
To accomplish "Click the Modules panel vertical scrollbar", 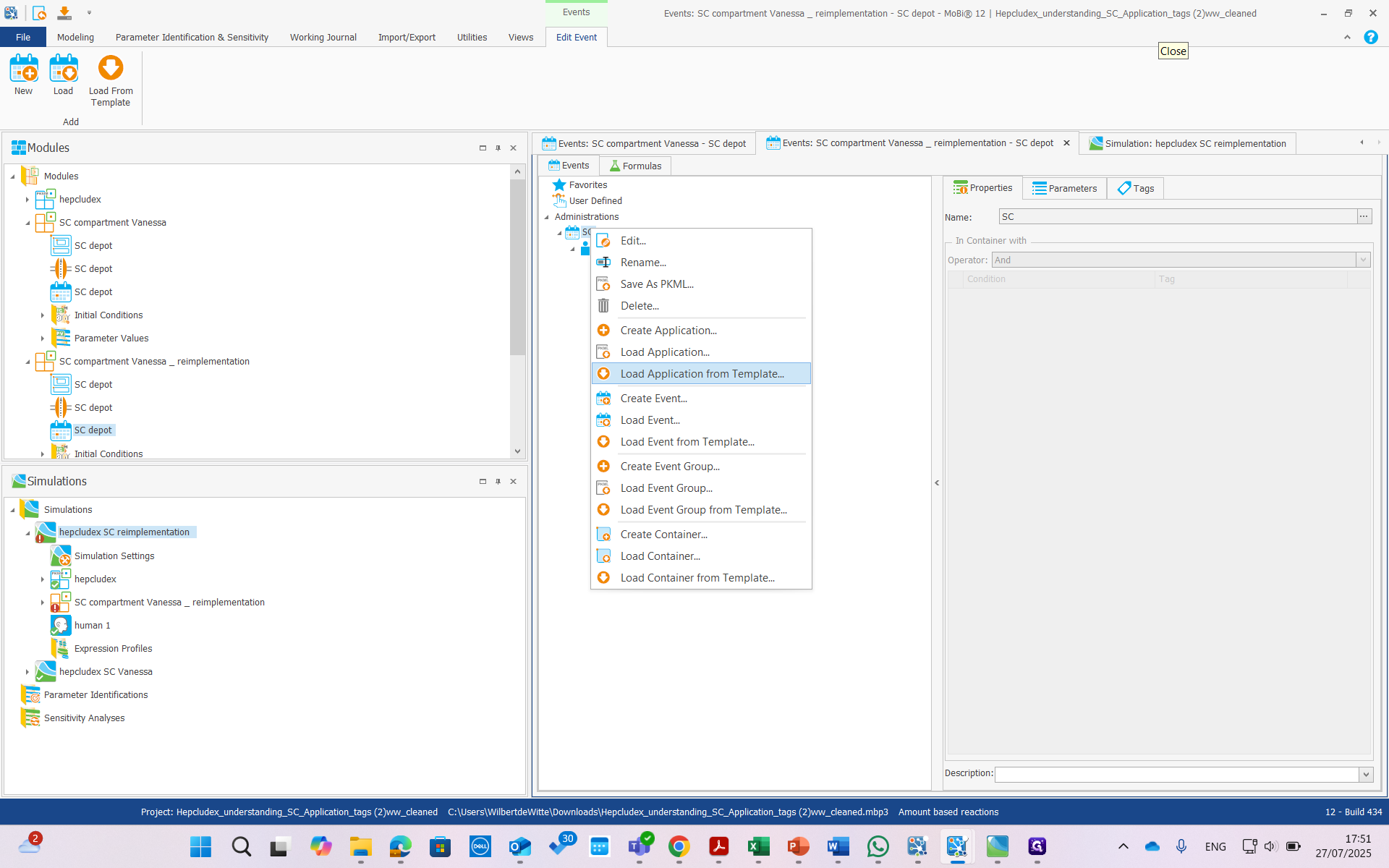I will 517,268.
